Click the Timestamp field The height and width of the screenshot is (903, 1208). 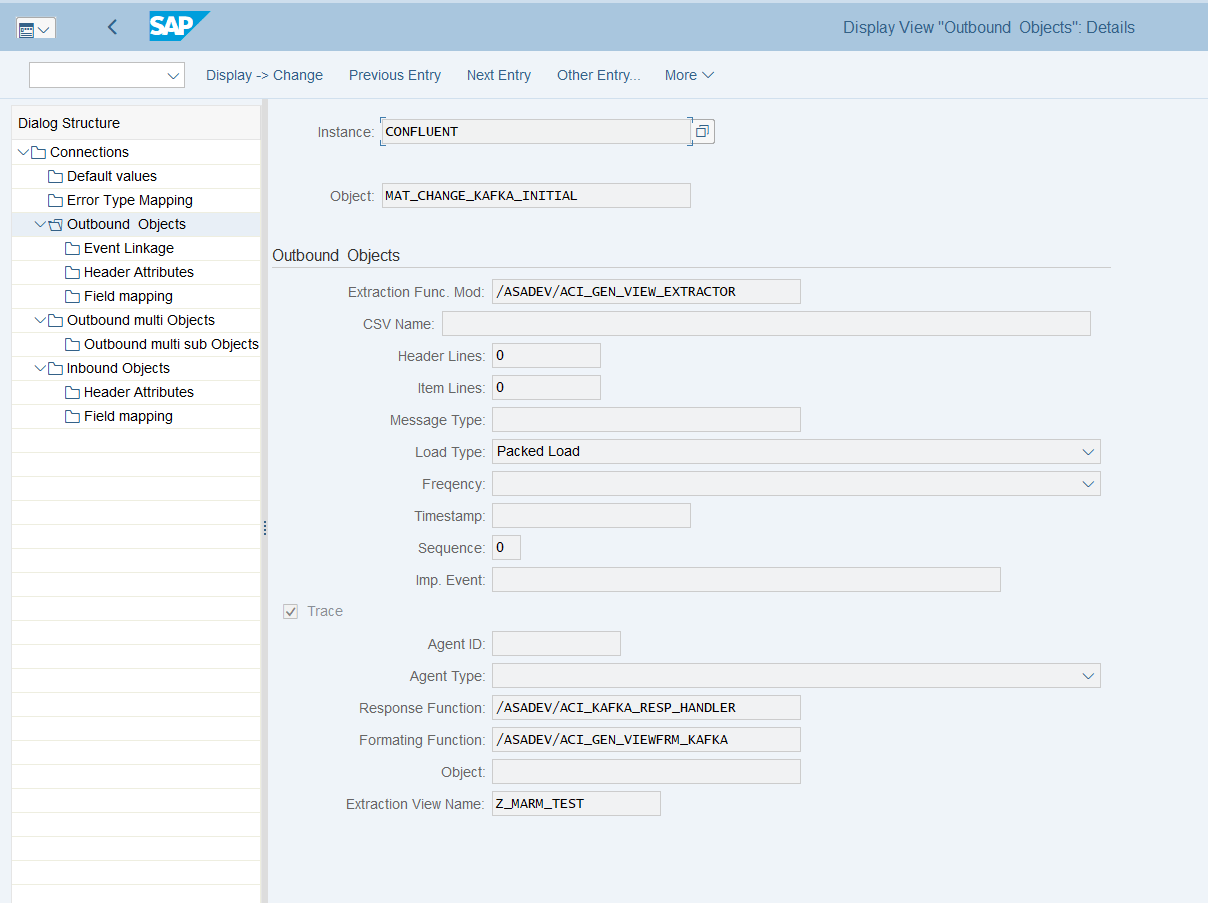[x=591, y=516]
